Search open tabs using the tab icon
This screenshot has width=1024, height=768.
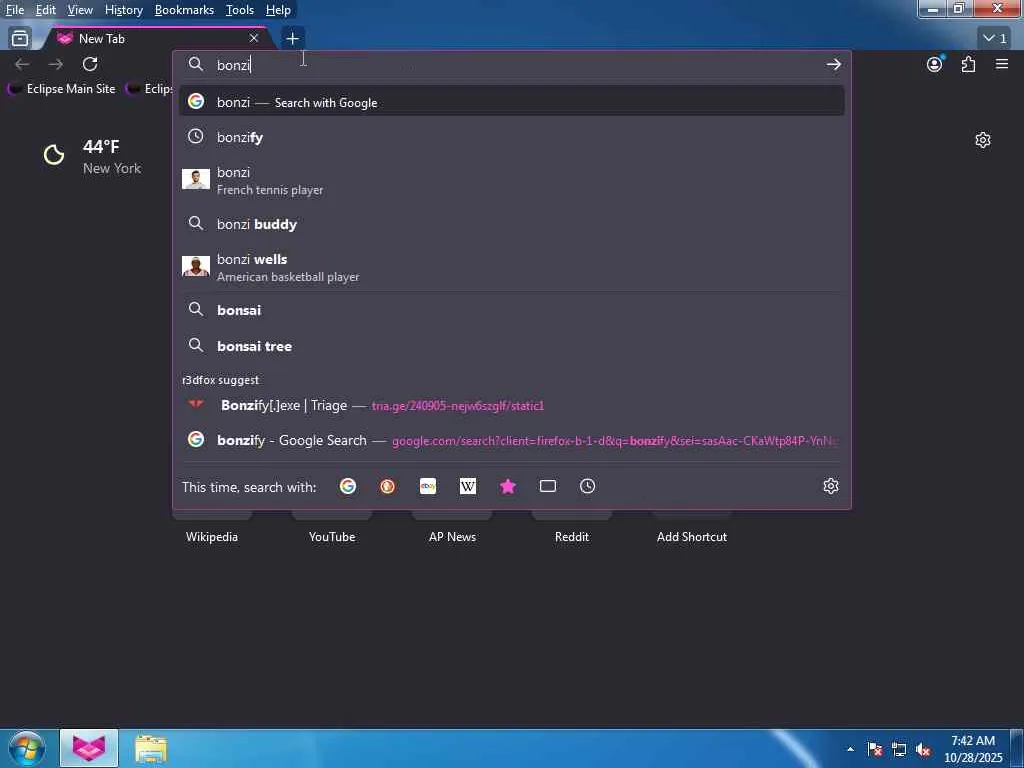[x=547, y=486]
